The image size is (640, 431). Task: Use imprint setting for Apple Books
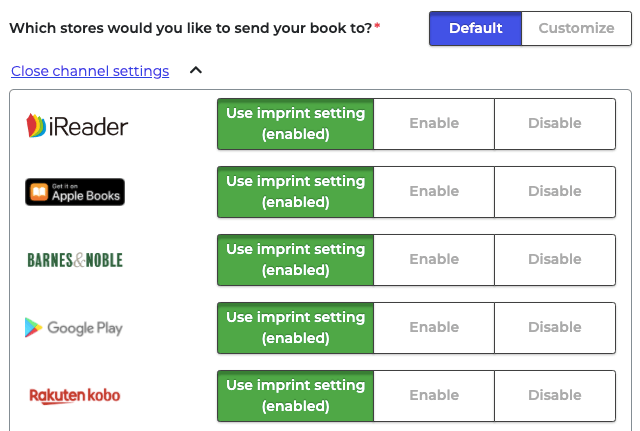tap(296, 192)
